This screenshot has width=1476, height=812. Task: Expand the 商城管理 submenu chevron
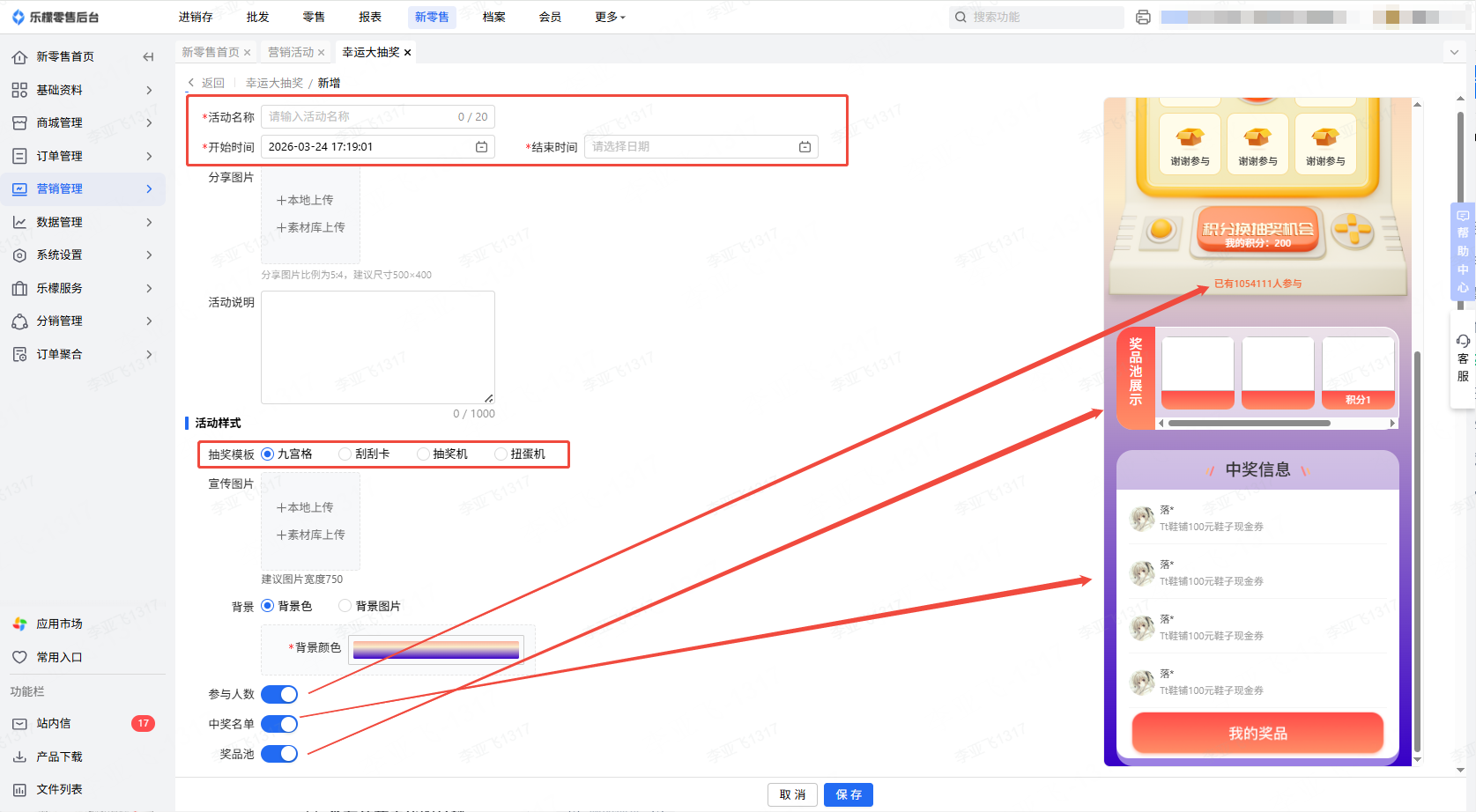point(149,123)
